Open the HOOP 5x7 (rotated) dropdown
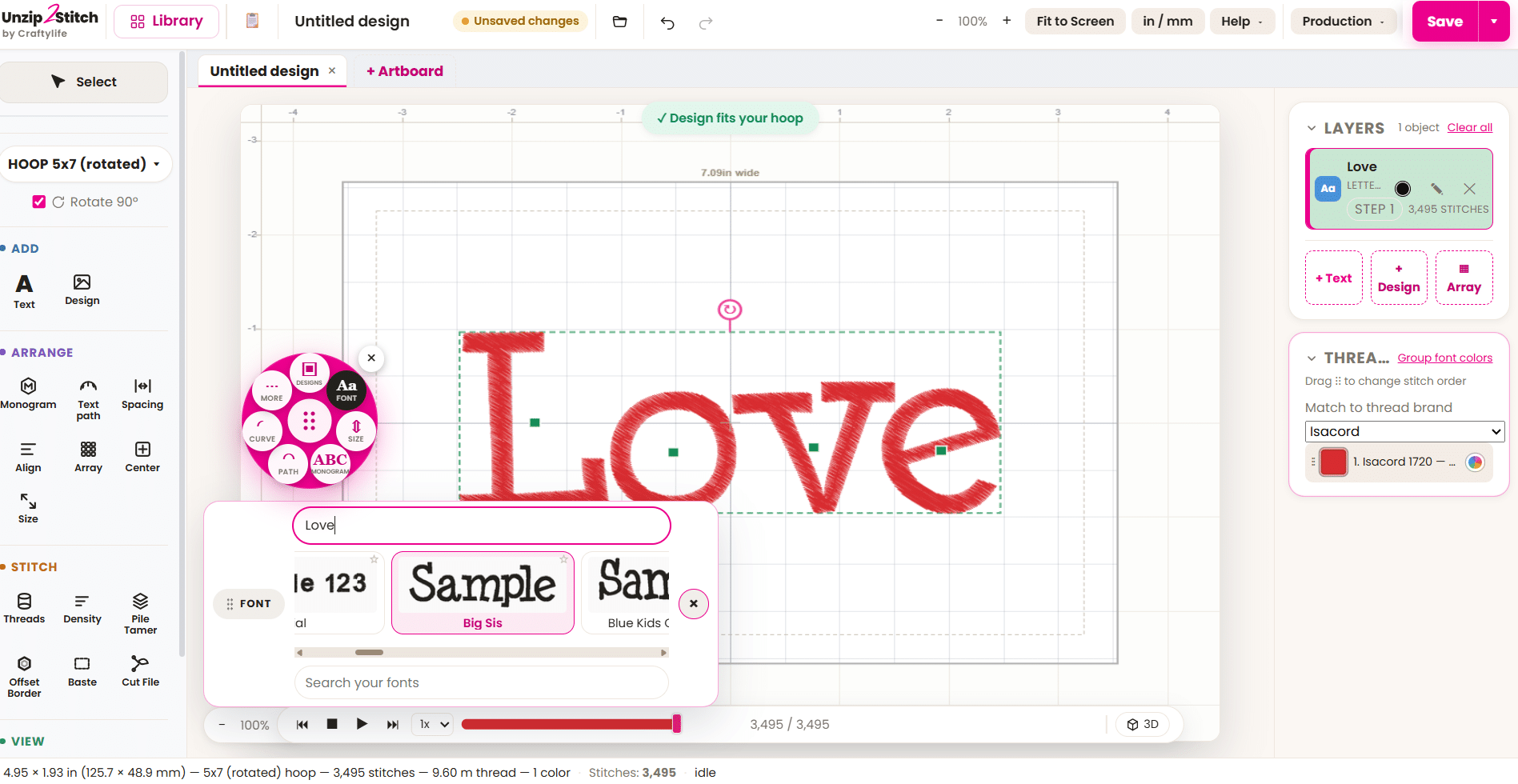The image size is (1518, 784). pos(84,164)
